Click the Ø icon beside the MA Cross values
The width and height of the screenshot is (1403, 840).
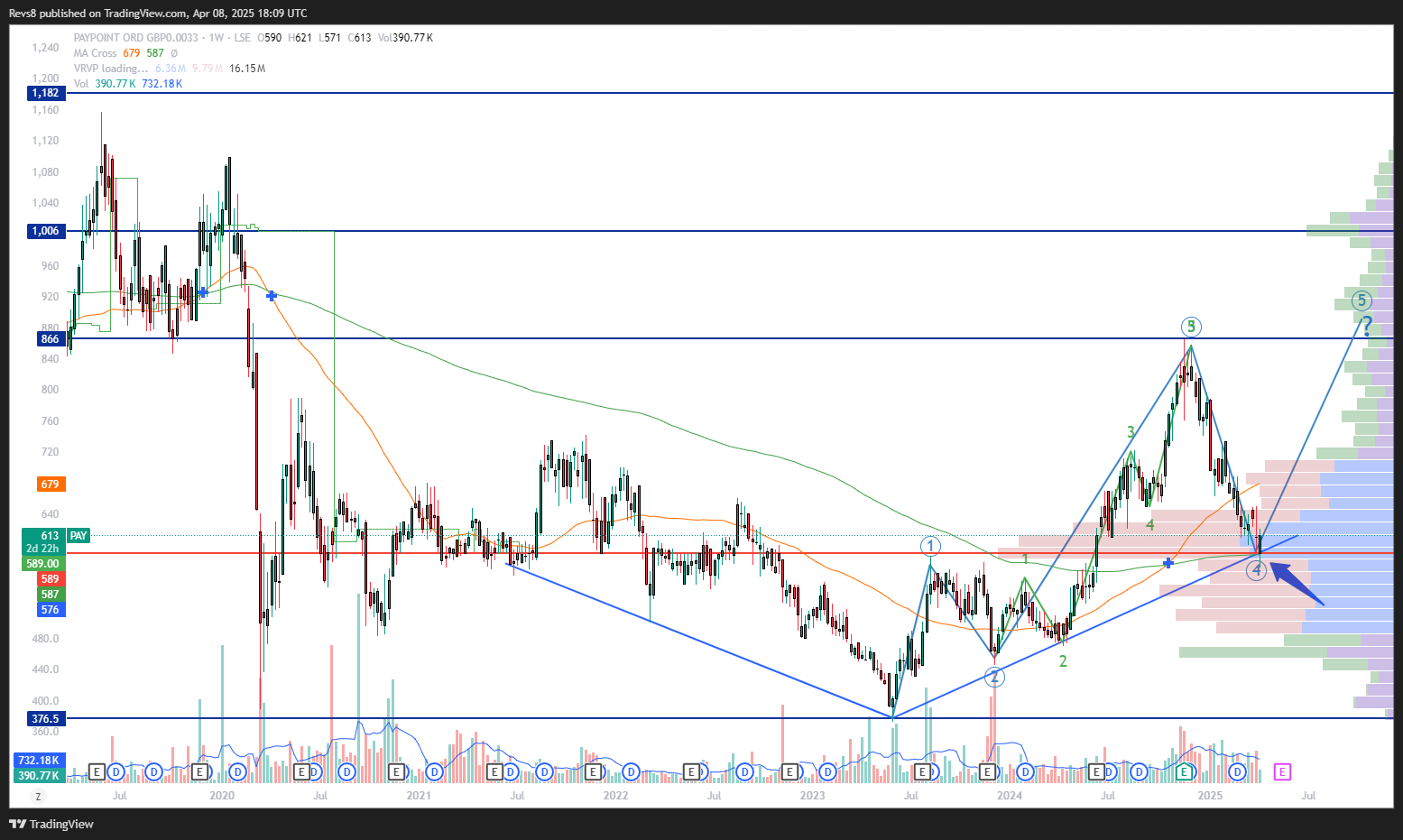pyautogui.click(x=175, y=52)
